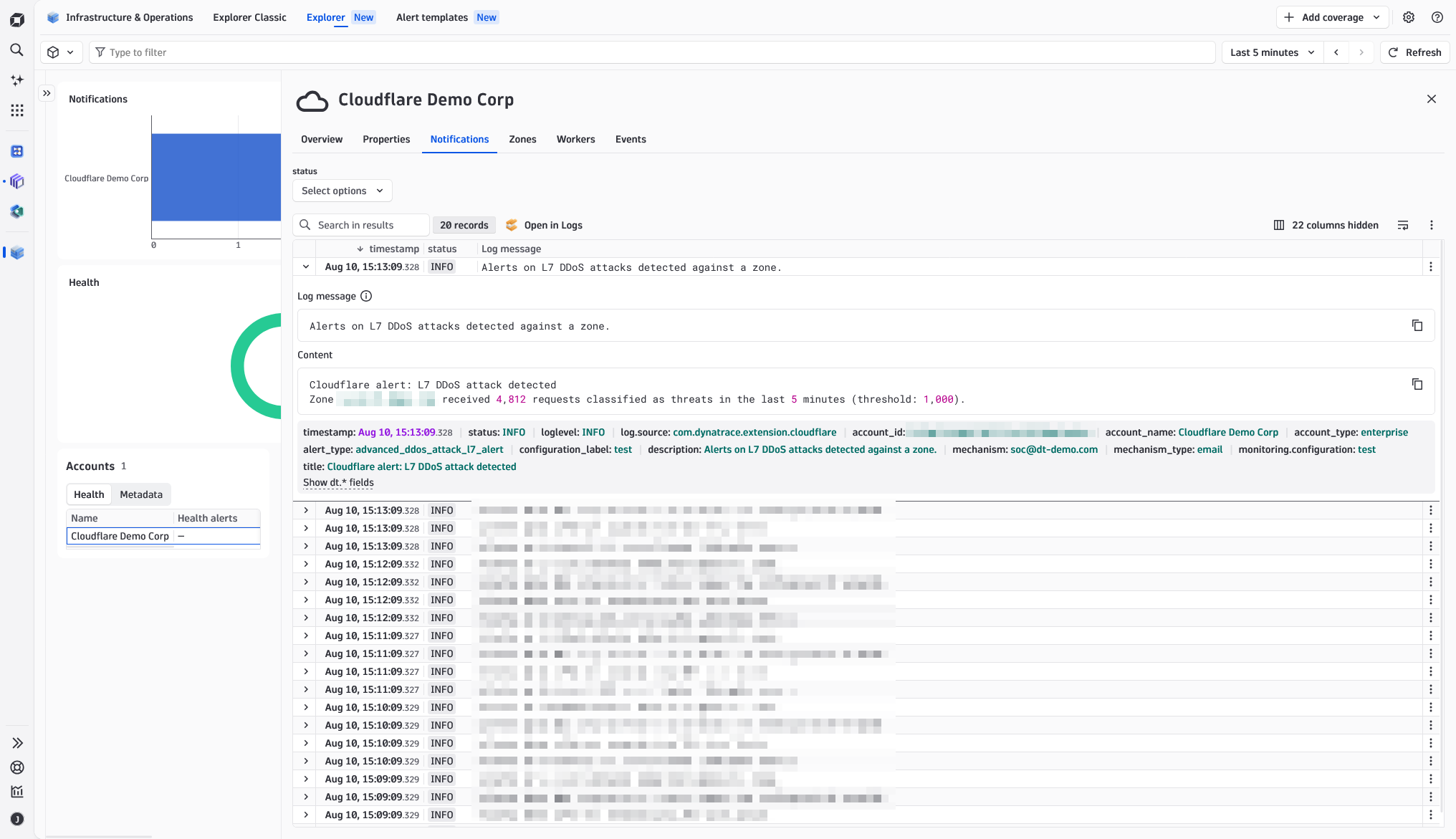Open the user avatar icon at bottom

[x=17, y=819]
